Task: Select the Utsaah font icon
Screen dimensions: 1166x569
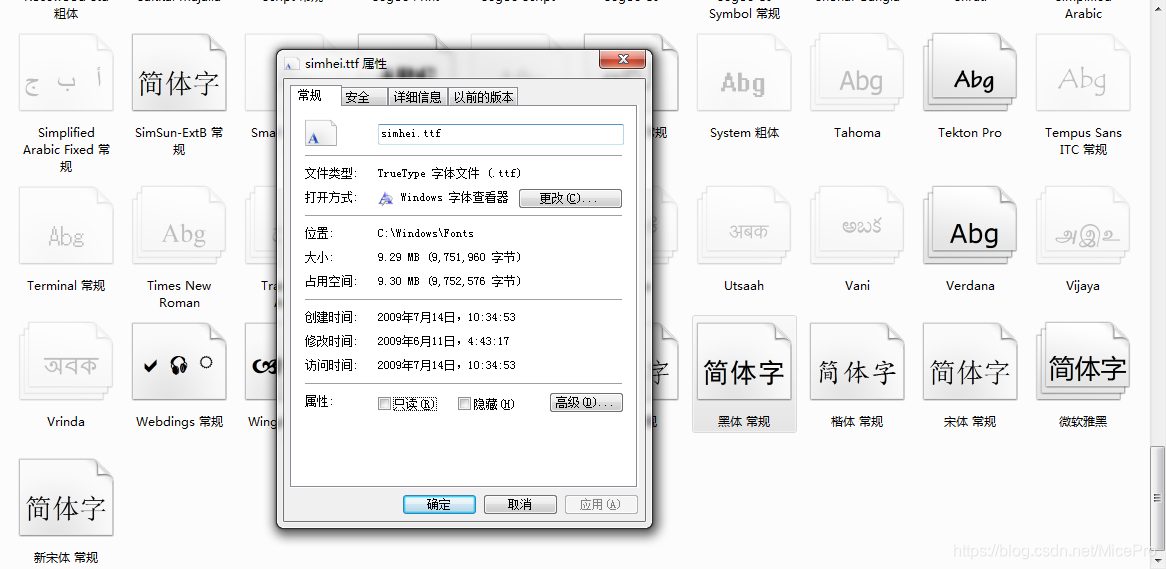Action: [744, 225]
